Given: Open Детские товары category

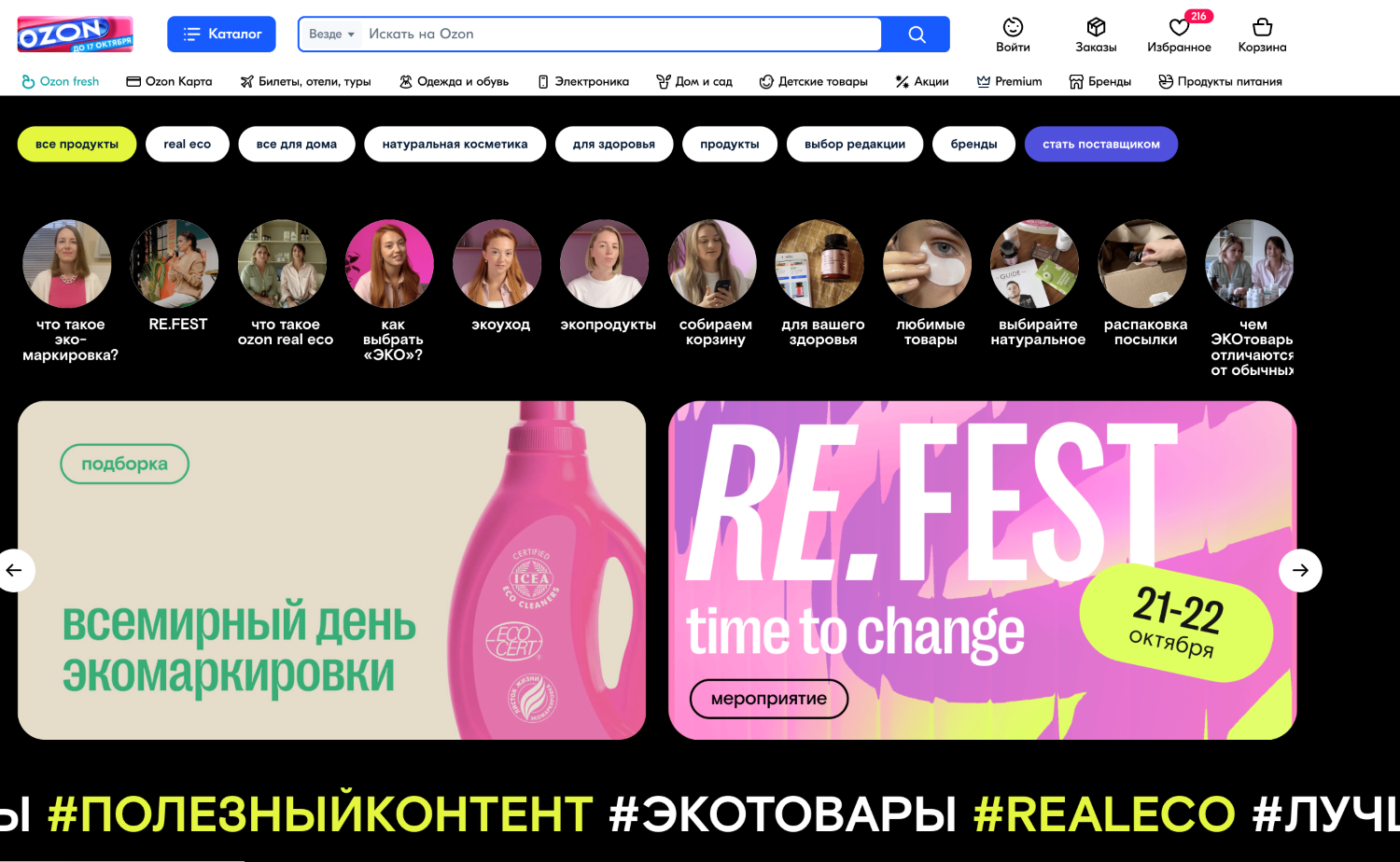Looking at the screenshot, I should [813, 81].
